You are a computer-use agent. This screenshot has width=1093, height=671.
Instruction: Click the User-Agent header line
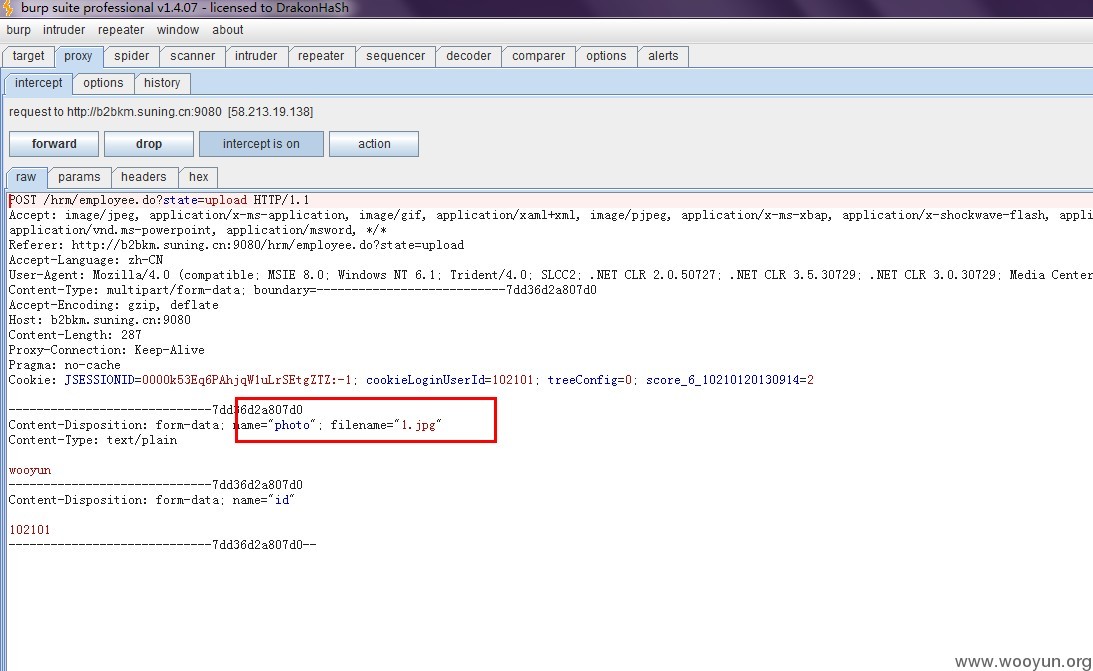550,275
